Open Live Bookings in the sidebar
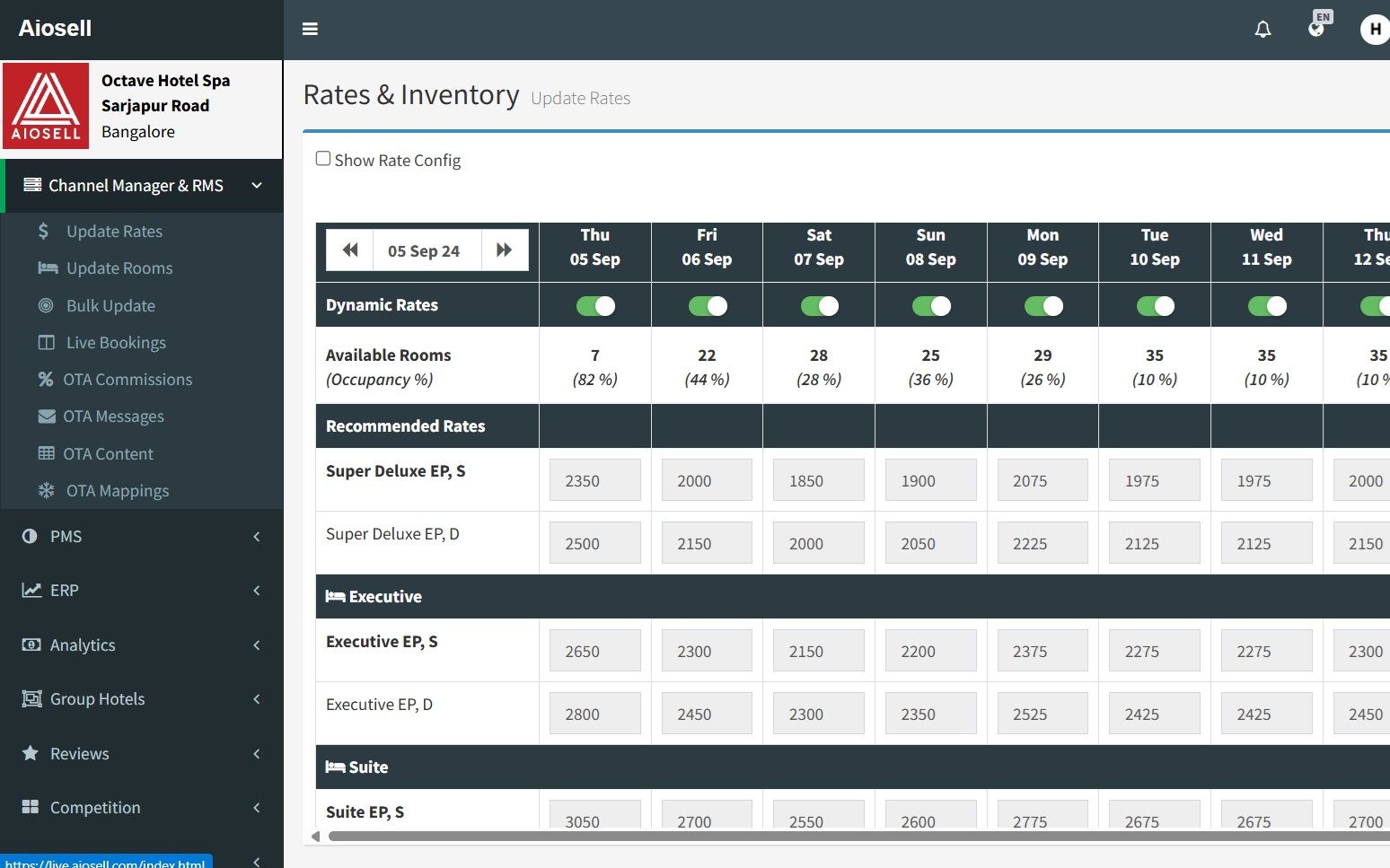Viewport: 1390px width, 868px height. click(116, 343)
